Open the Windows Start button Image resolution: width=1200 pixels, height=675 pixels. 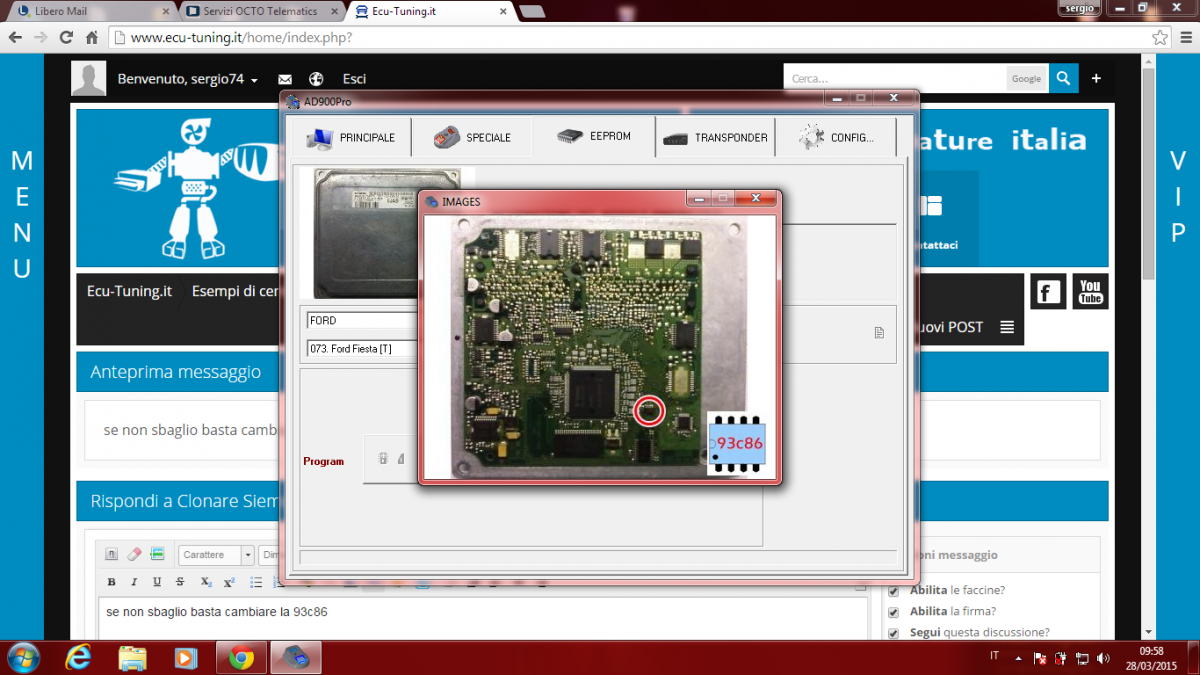point(23,658)
